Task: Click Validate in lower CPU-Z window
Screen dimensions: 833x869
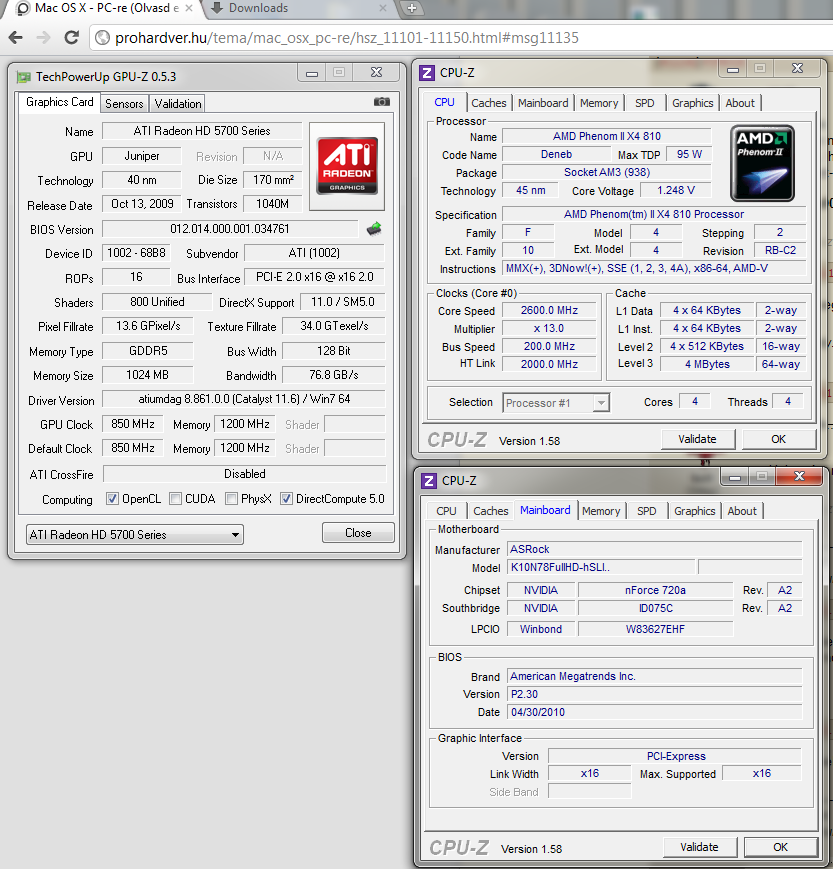Action: 699,847
